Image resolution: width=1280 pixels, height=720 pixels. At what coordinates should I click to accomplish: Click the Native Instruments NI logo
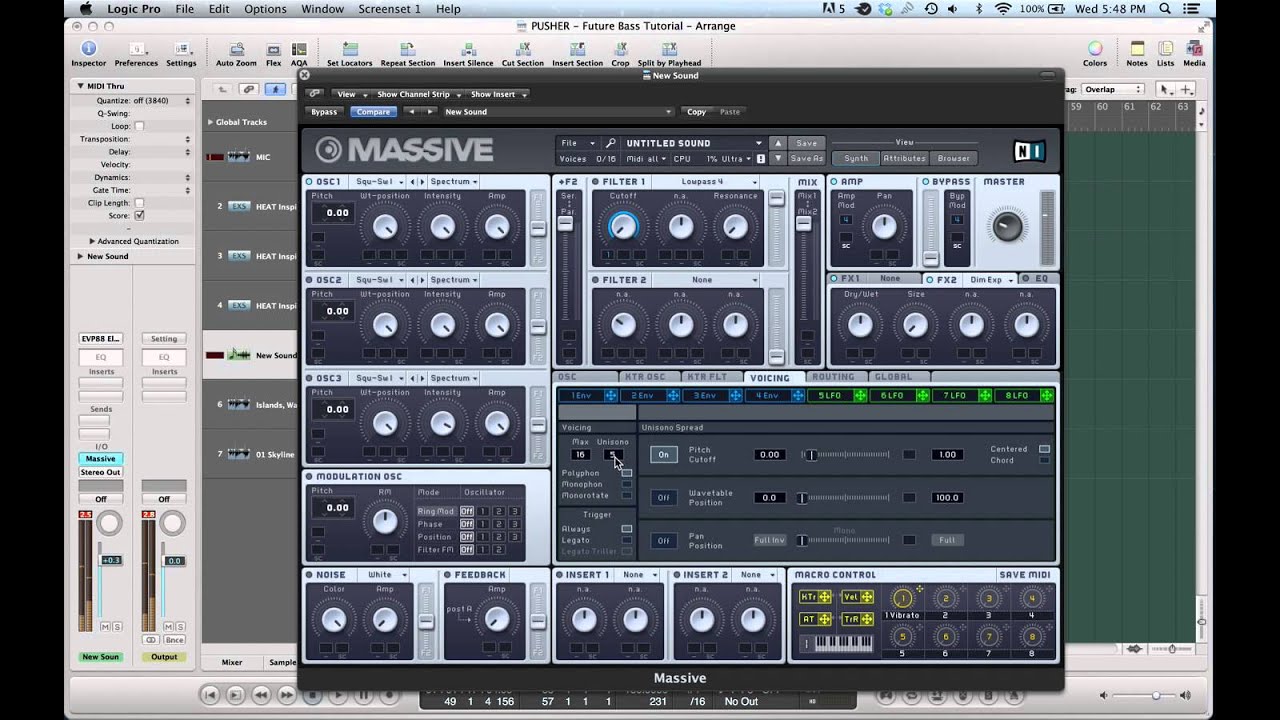pos(1028,151)
